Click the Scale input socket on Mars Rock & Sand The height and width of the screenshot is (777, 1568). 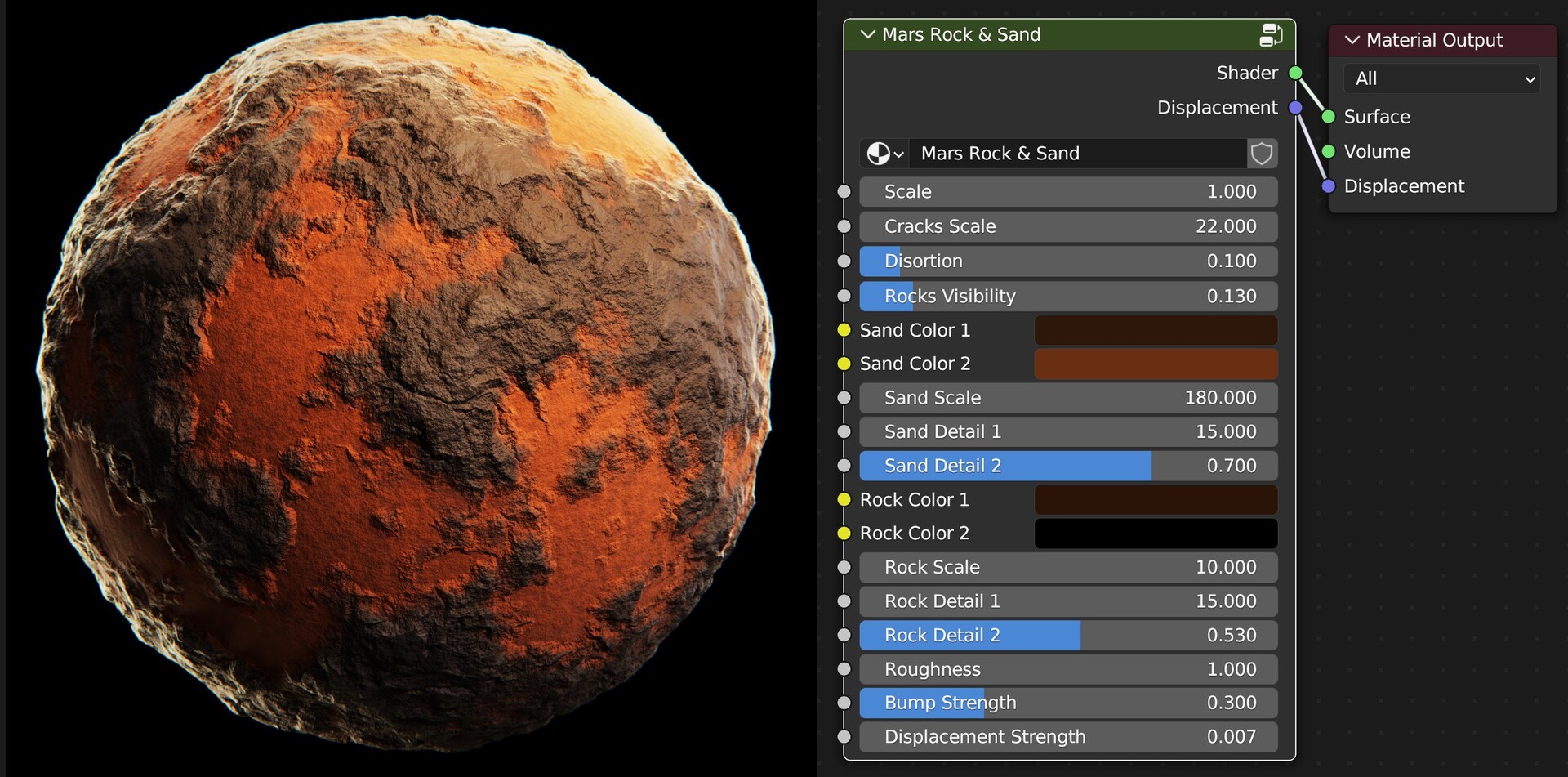coord(844,191)
